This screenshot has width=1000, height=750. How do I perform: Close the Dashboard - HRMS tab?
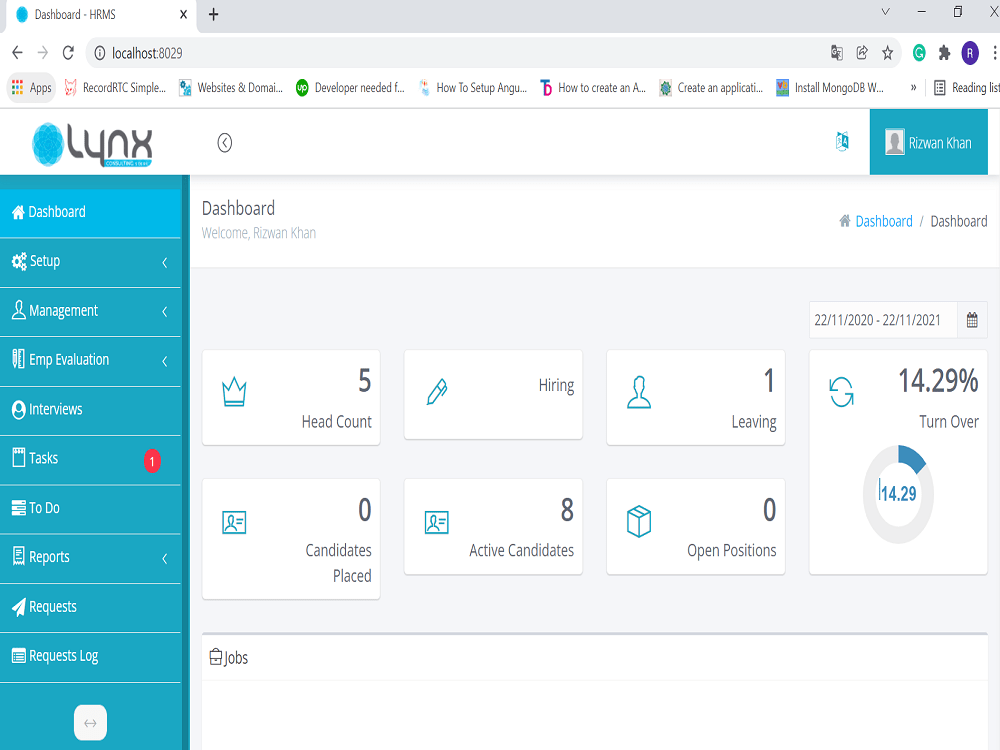[x=183, y=15]
